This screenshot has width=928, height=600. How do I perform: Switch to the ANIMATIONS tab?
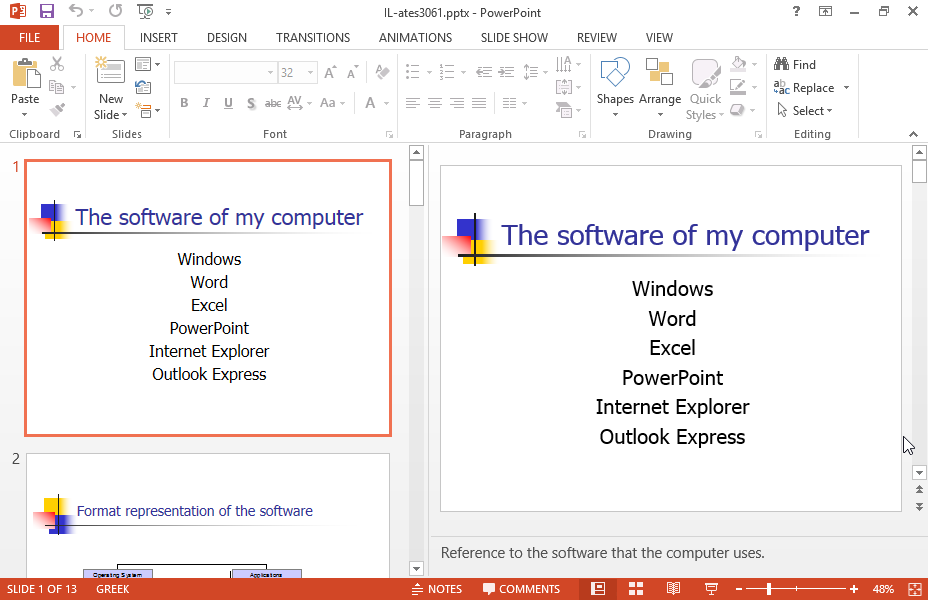415,38
